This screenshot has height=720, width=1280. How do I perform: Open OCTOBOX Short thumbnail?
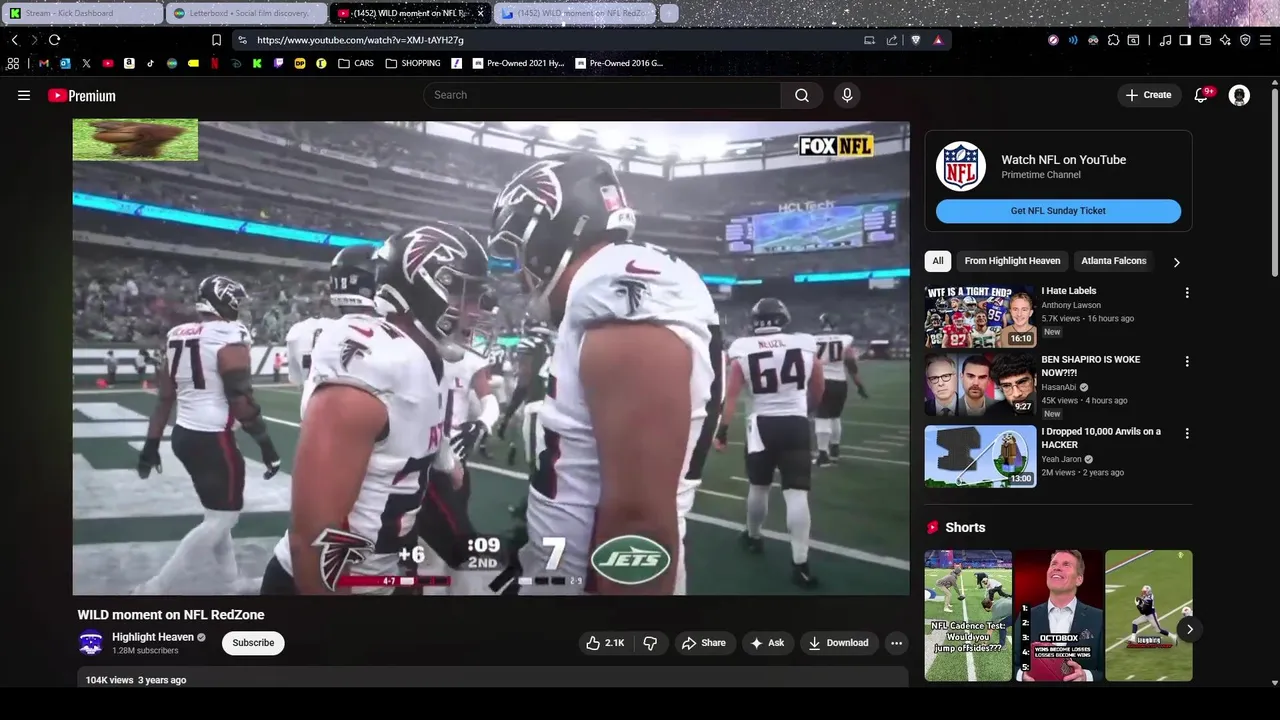click(1058, 615)
